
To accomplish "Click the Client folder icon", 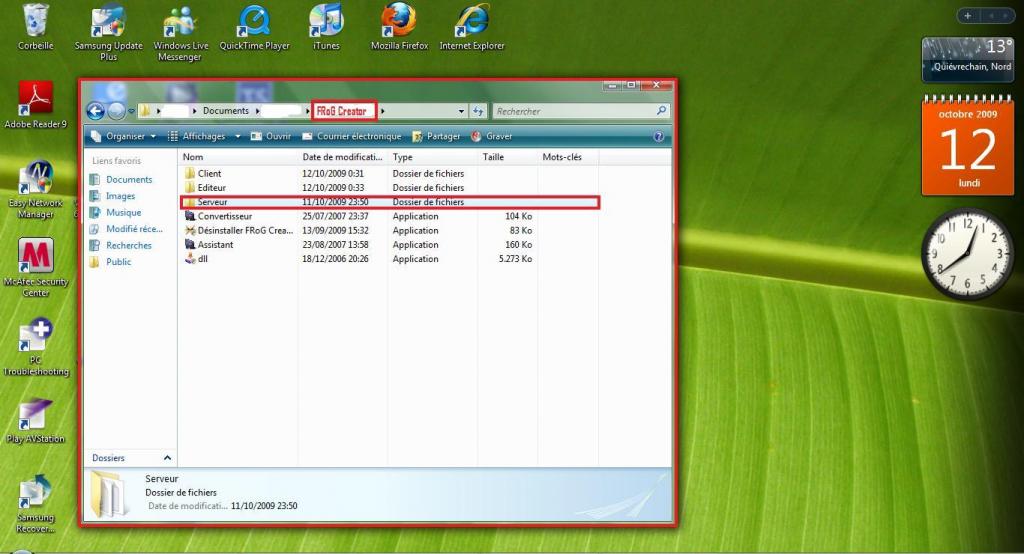I will point(190,173).
